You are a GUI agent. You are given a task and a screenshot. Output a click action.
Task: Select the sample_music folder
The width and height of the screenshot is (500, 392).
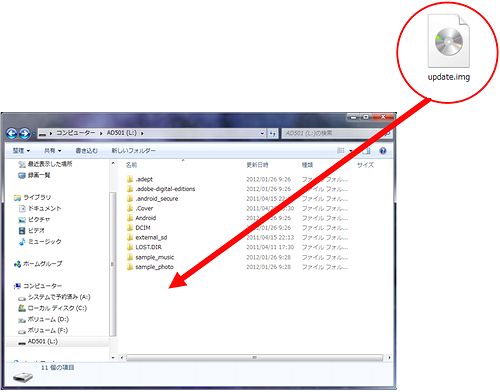(151, 257)
